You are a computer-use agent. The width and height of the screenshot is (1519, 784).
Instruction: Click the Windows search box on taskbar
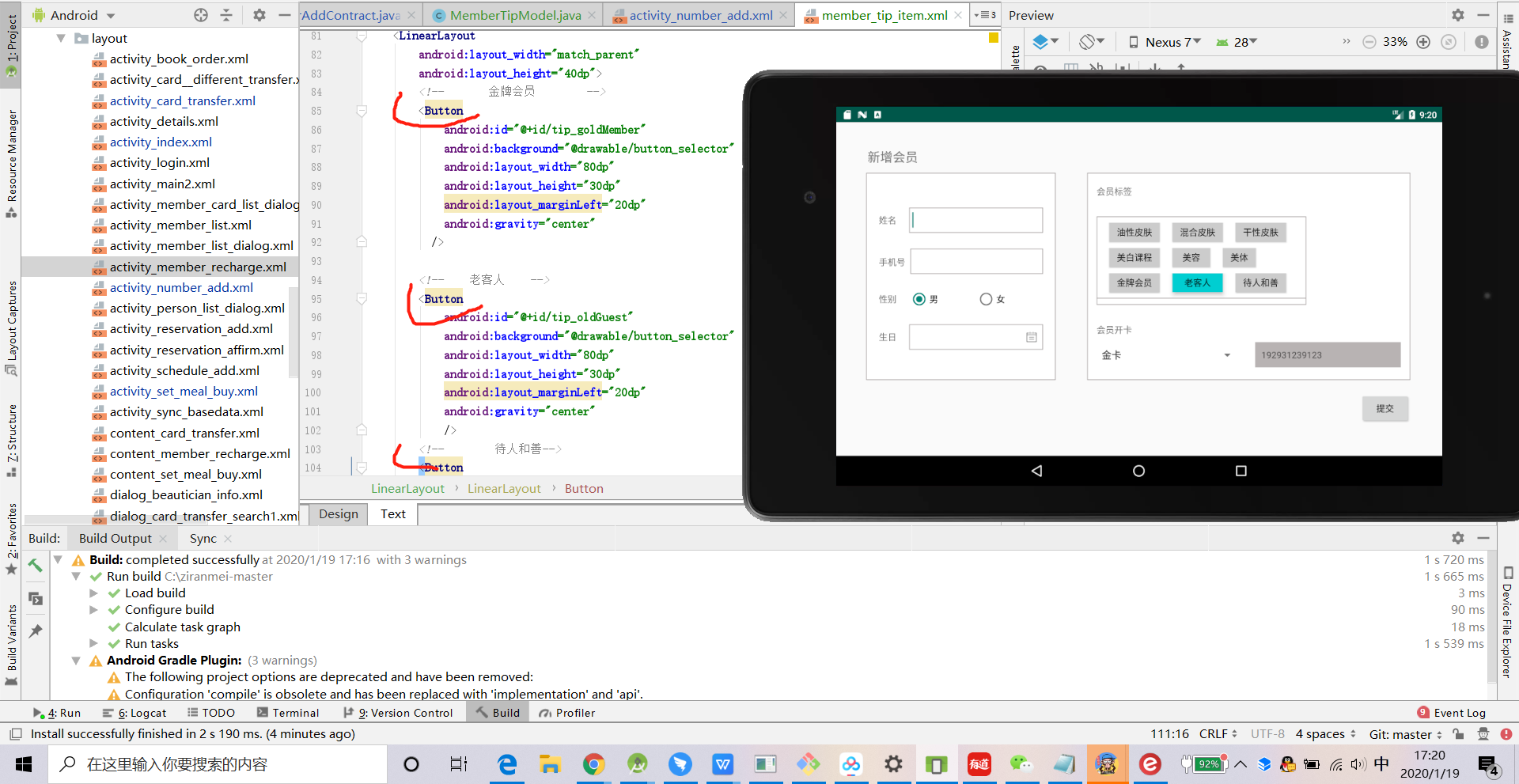point(218,764)
